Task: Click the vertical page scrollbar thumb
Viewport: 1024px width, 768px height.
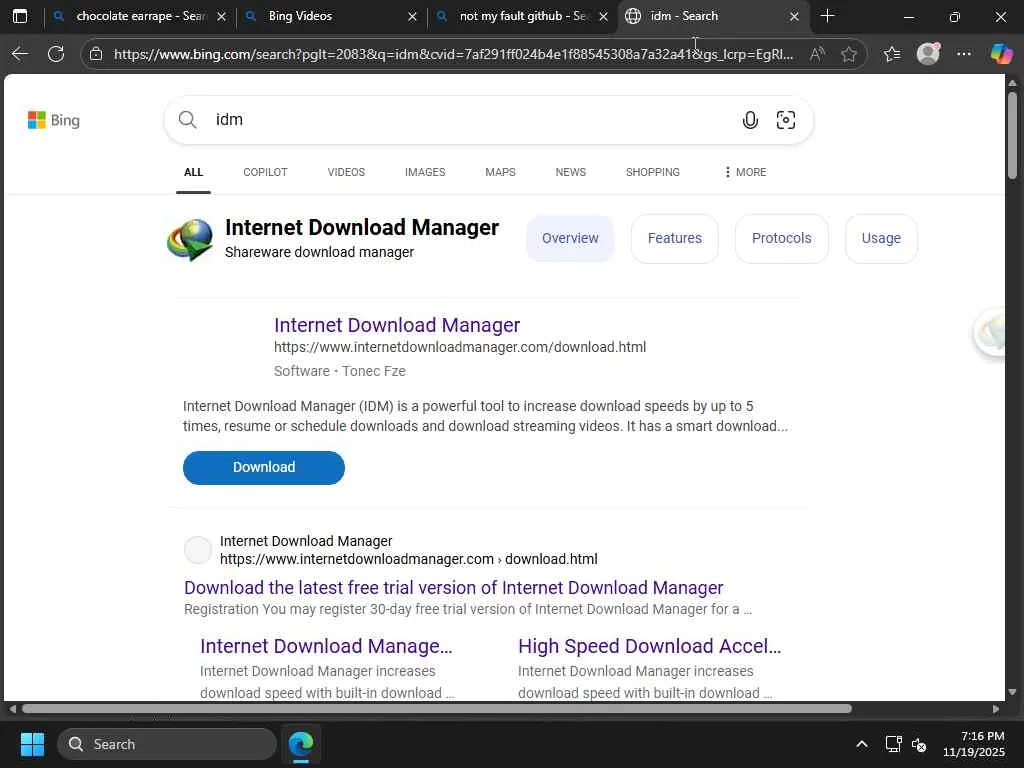Action: click(1012, 135)
